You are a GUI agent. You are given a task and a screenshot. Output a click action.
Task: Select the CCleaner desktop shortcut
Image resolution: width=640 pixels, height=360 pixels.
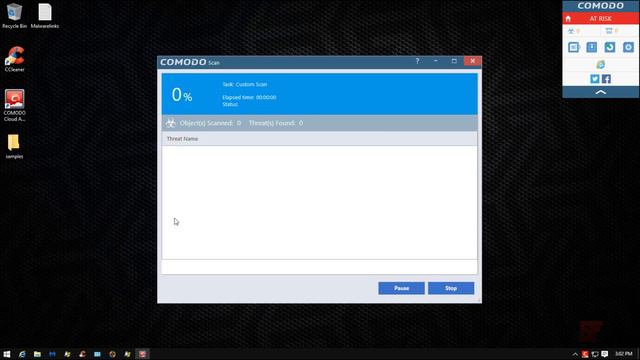click(x=14, y=59)
